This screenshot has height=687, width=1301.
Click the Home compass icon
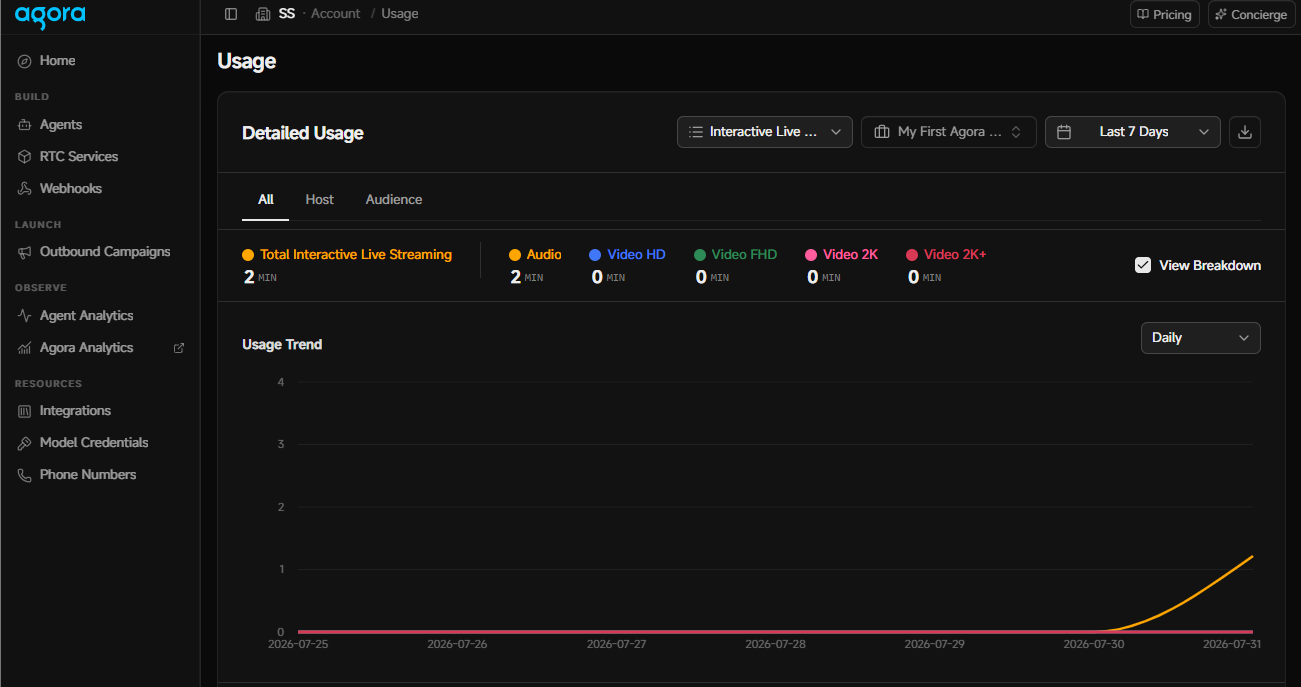pos(25,61)
